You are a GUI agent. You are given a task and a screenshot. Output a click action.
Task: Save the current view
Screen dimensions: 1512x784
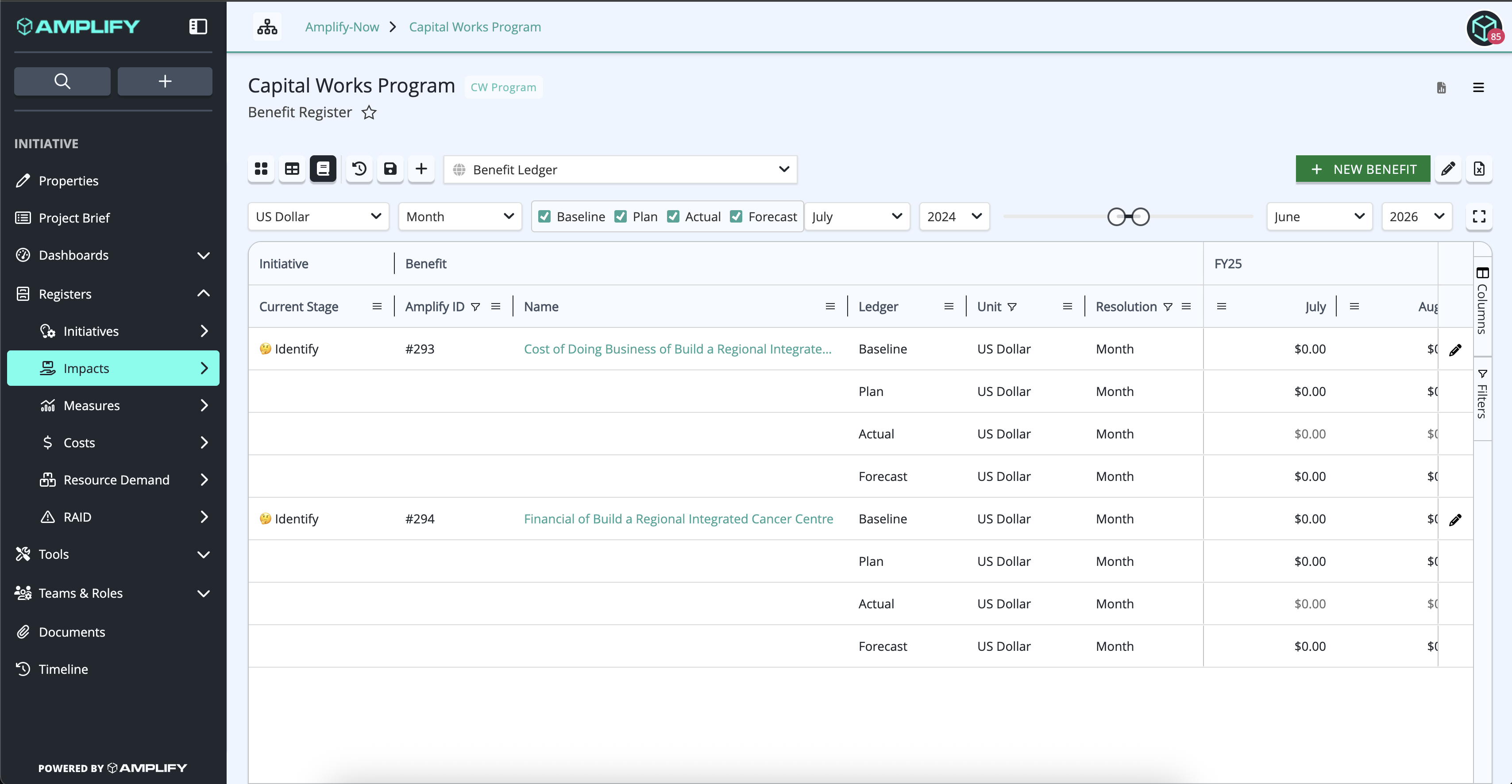pos(390,169)
